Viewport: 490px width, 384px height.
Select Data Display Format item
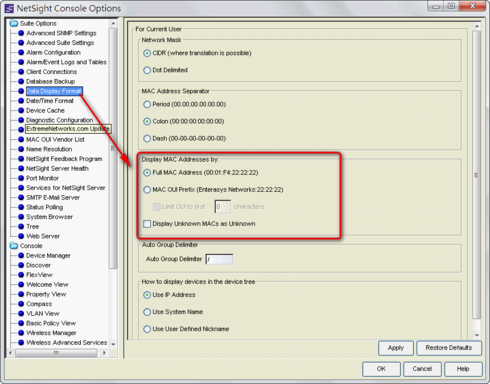[54, 91]
